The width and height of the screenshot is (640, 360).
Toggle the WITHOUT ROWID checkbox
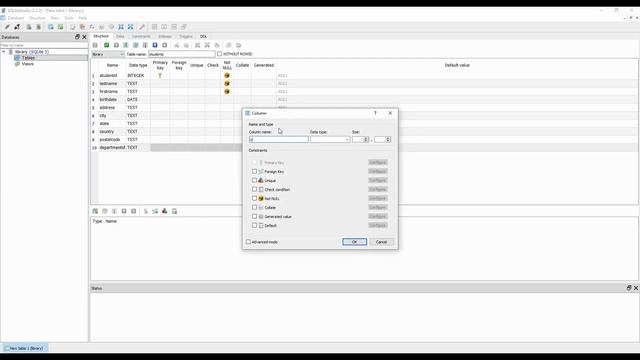click(x=219, y=54)
